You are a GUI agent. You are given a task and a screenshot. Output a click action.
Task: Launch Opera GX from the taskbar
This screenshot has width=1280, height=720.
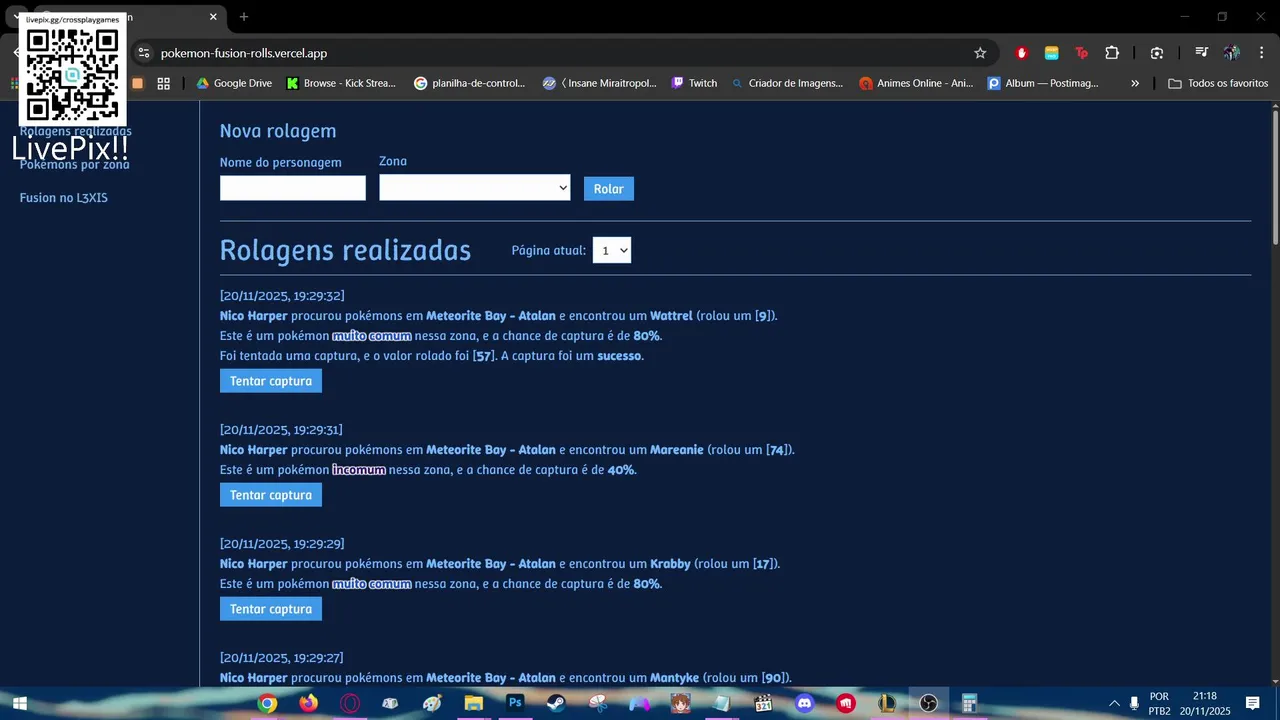pyautogui.click(x=349, y=703)
